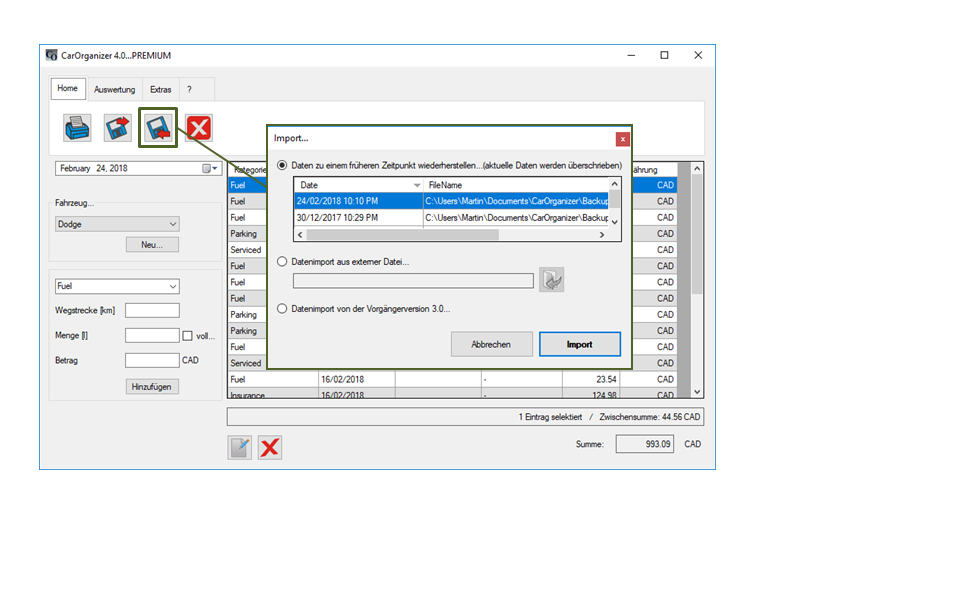Click the Wegstrecke [km] input field
Viewport: 960px width, 600px height.
click(152, 311)
